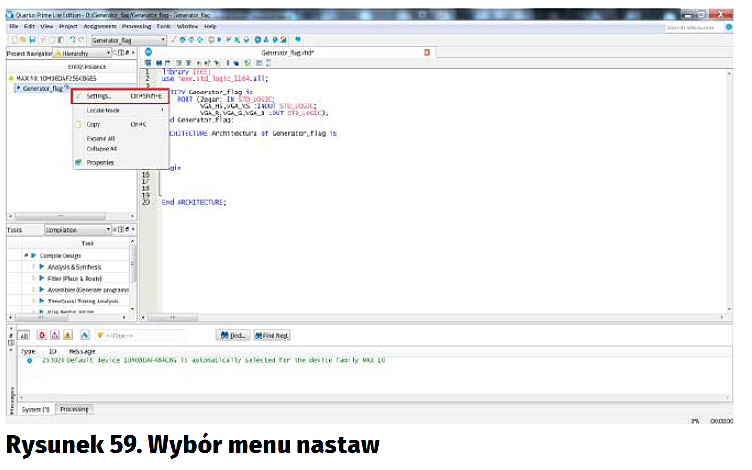The height and width of the screenshot is (470, 752).
Task: Toggle the All messages filter button
Action: coord(24,336)
